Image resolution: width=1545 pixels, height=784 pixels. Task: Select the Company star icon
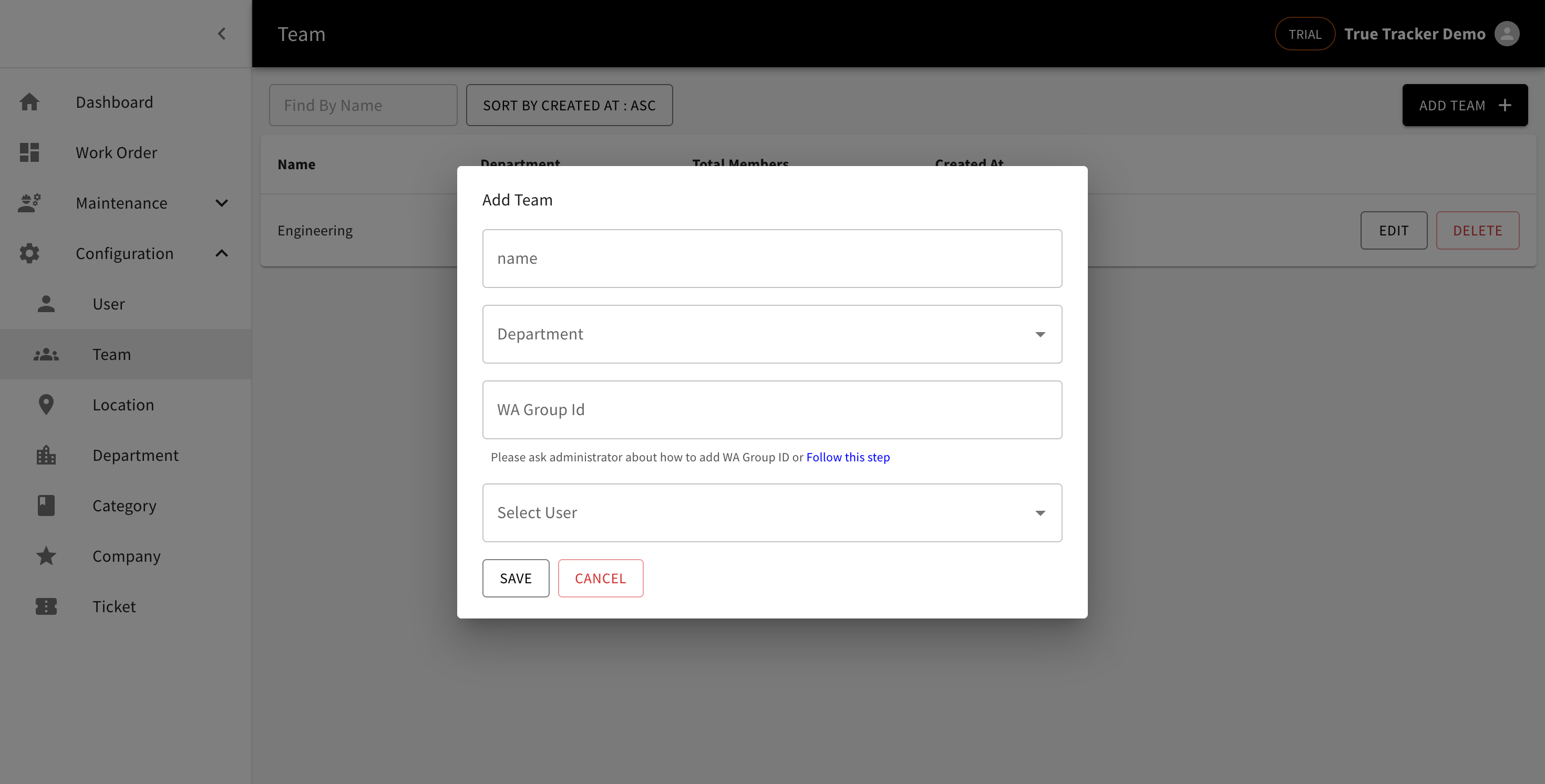[x=46, y=555]
